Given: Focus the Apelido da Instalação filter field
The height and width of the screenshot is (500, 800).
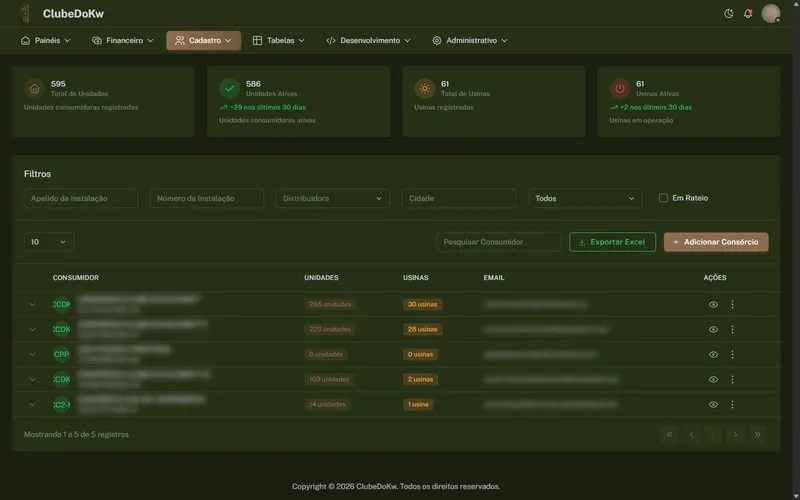Looking at the screenshot, I should pyautogui.click(x=81, y=198).
